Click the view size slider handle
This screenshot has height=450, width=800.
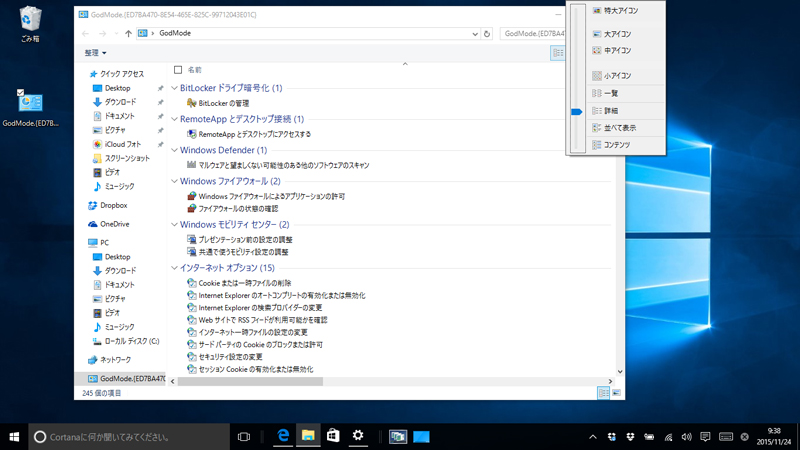click(x=577, y=112)
